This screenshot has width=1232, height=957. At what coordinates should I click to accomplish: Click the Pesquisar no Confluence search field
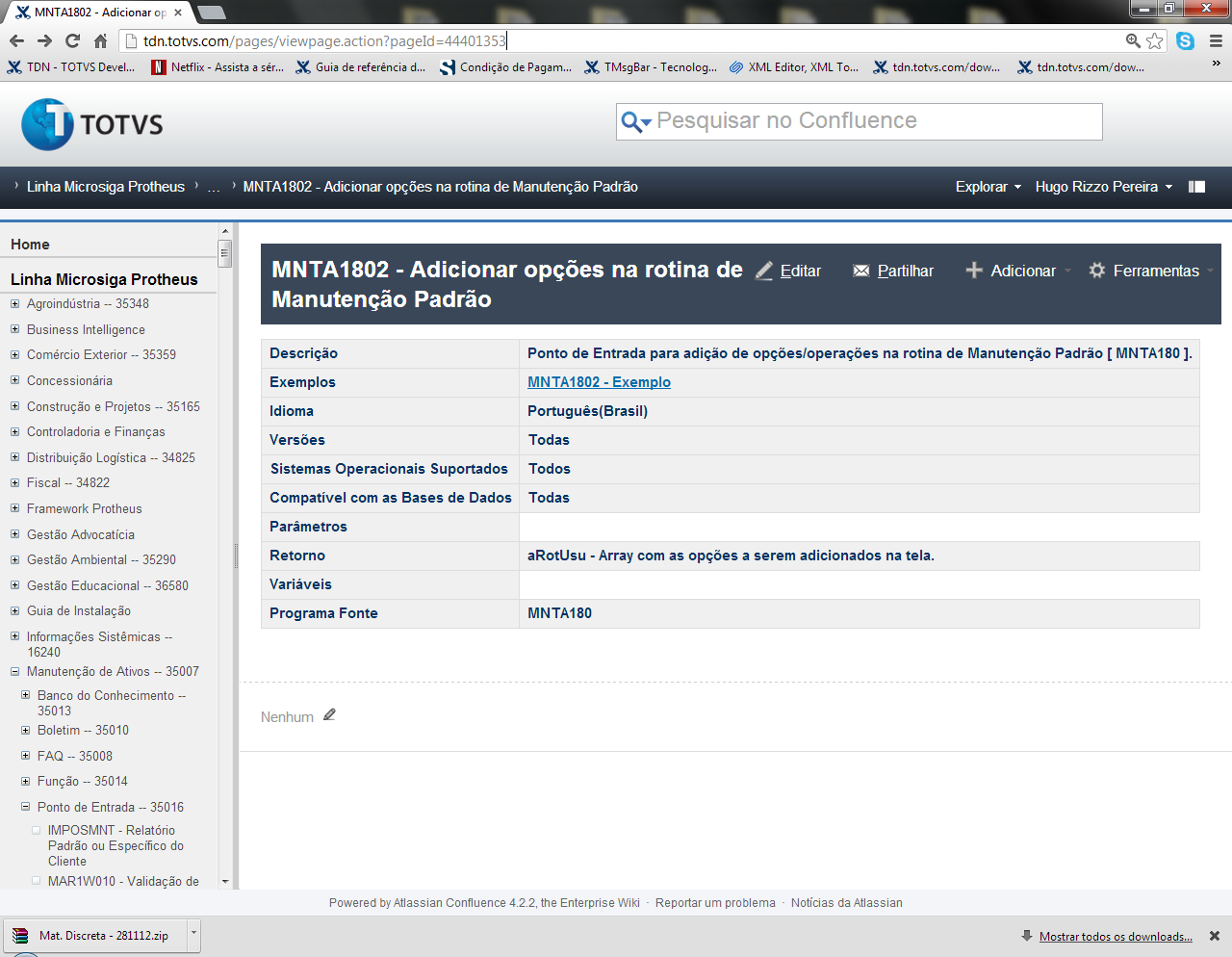coord(859,121)
